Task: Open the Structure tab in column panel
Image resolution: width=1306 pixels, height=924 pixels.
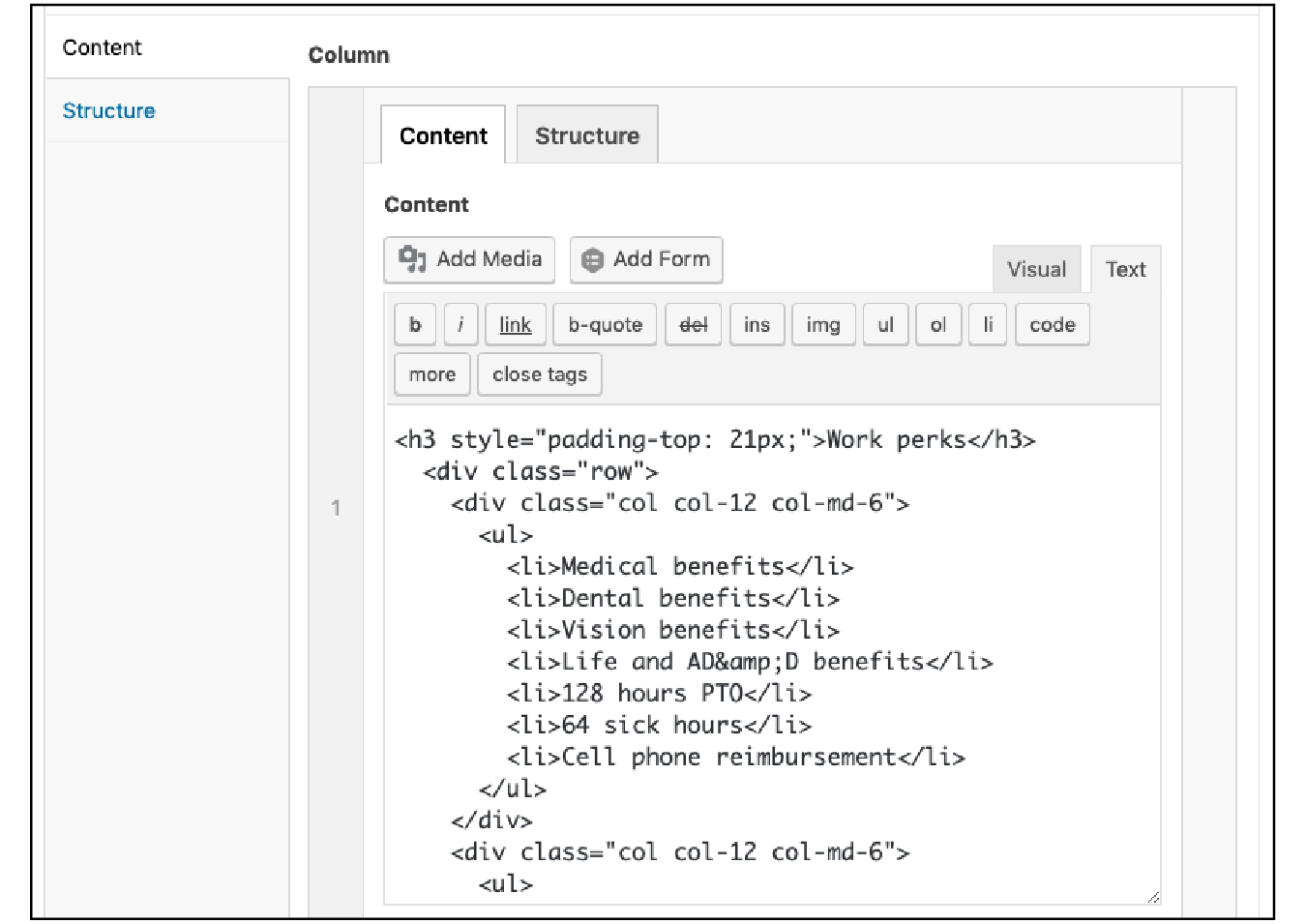Action: tap(587, 136)
